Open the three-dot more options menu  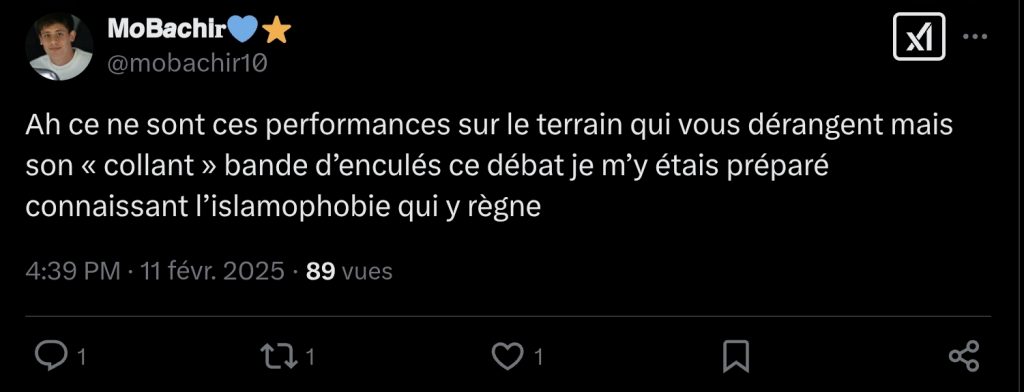click(976, 37)
